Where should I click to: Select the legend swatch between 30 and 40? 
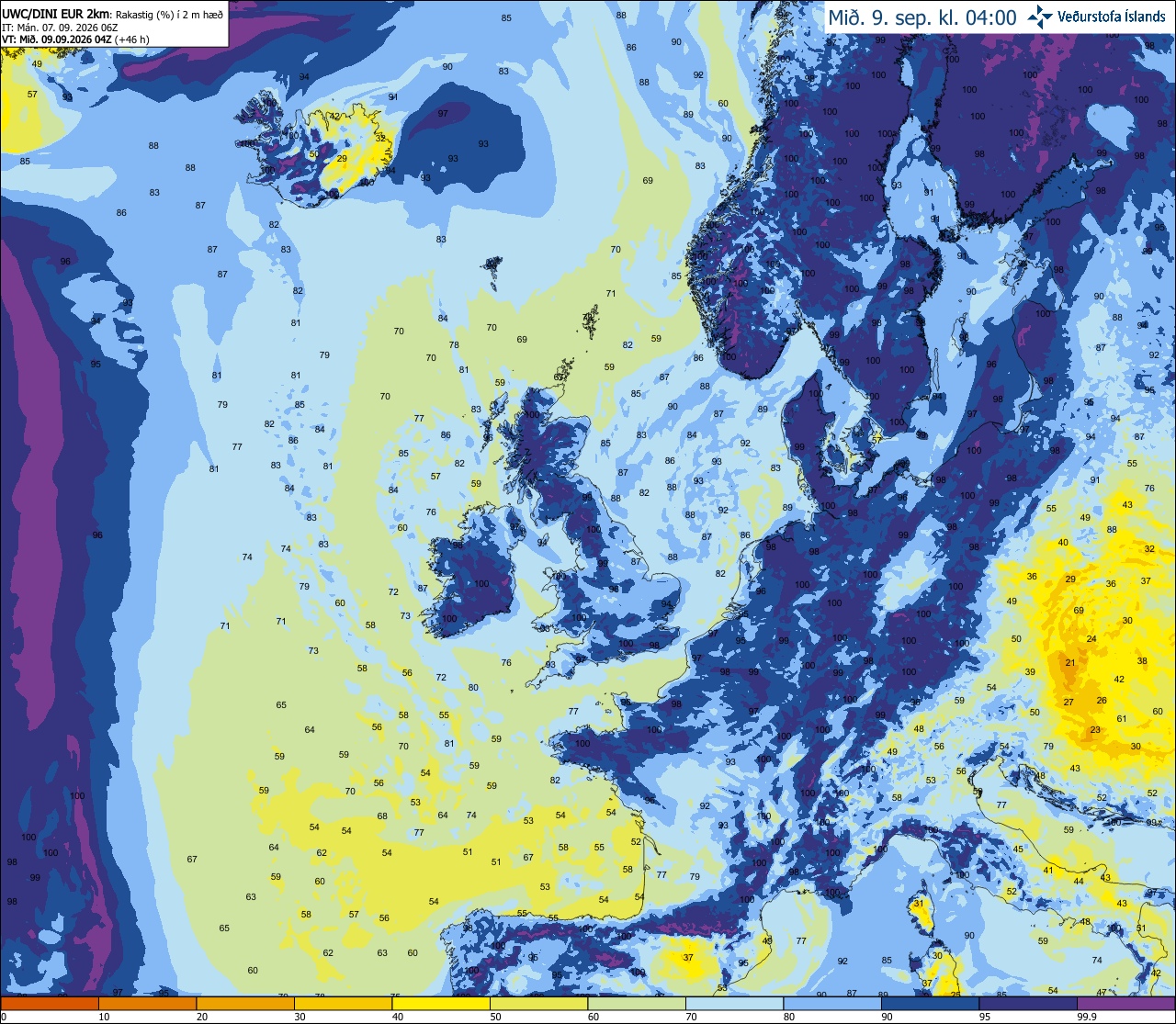pos(344,1004)
